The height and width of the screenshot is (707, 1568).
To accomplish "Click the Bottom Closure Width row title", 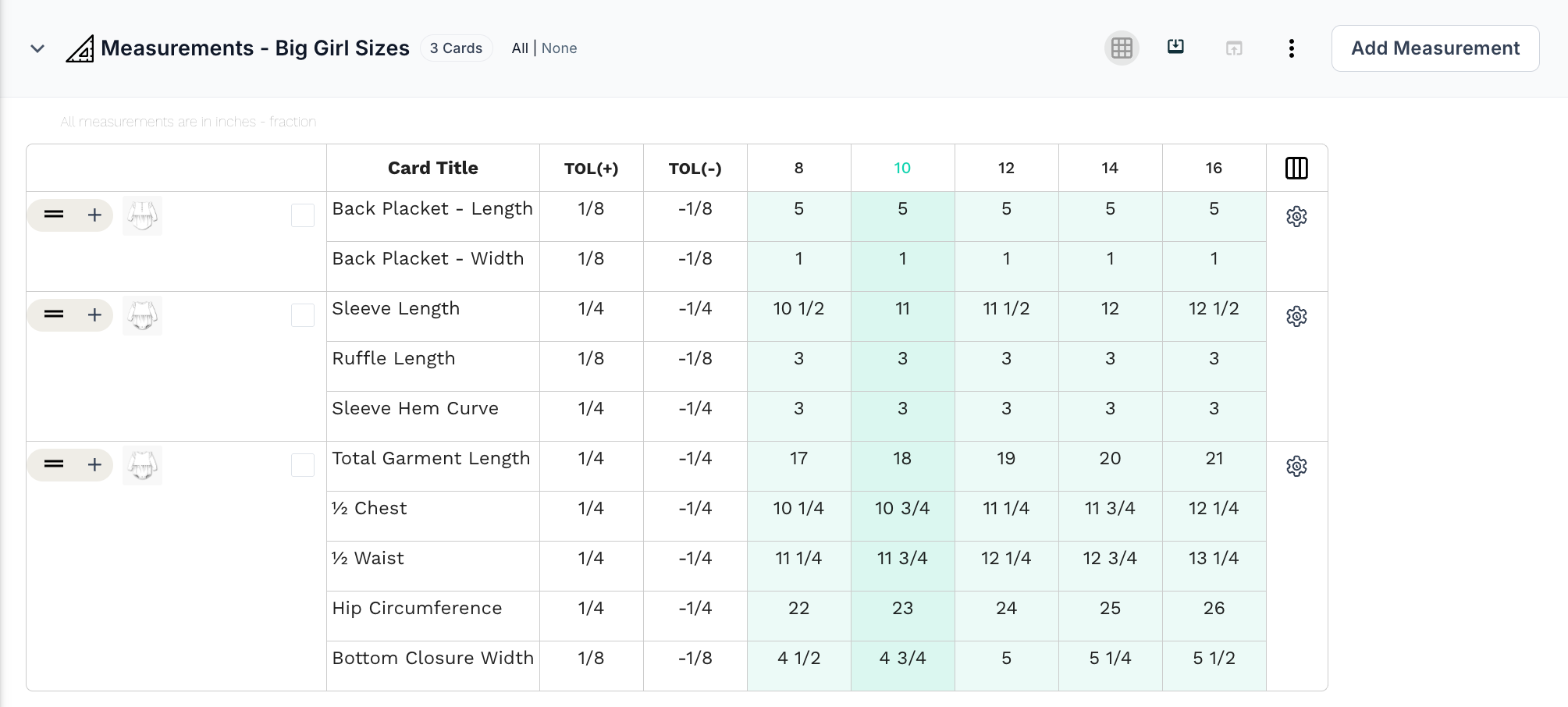I will 433,658.
